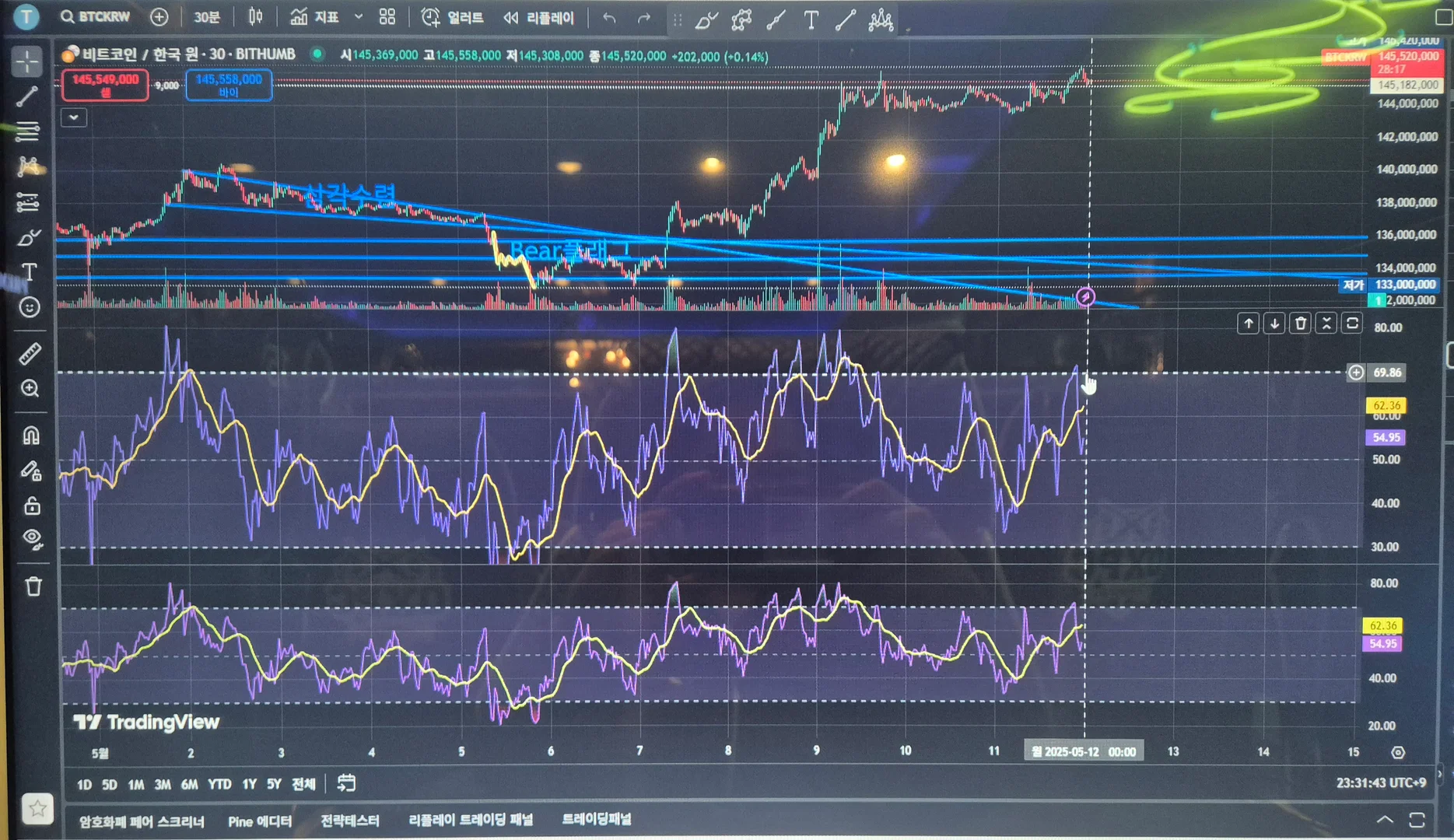The height and width of the screenshot is (840, 1454).
Task: Delete the RSI indicator pane
Action: click(1300, 324)
